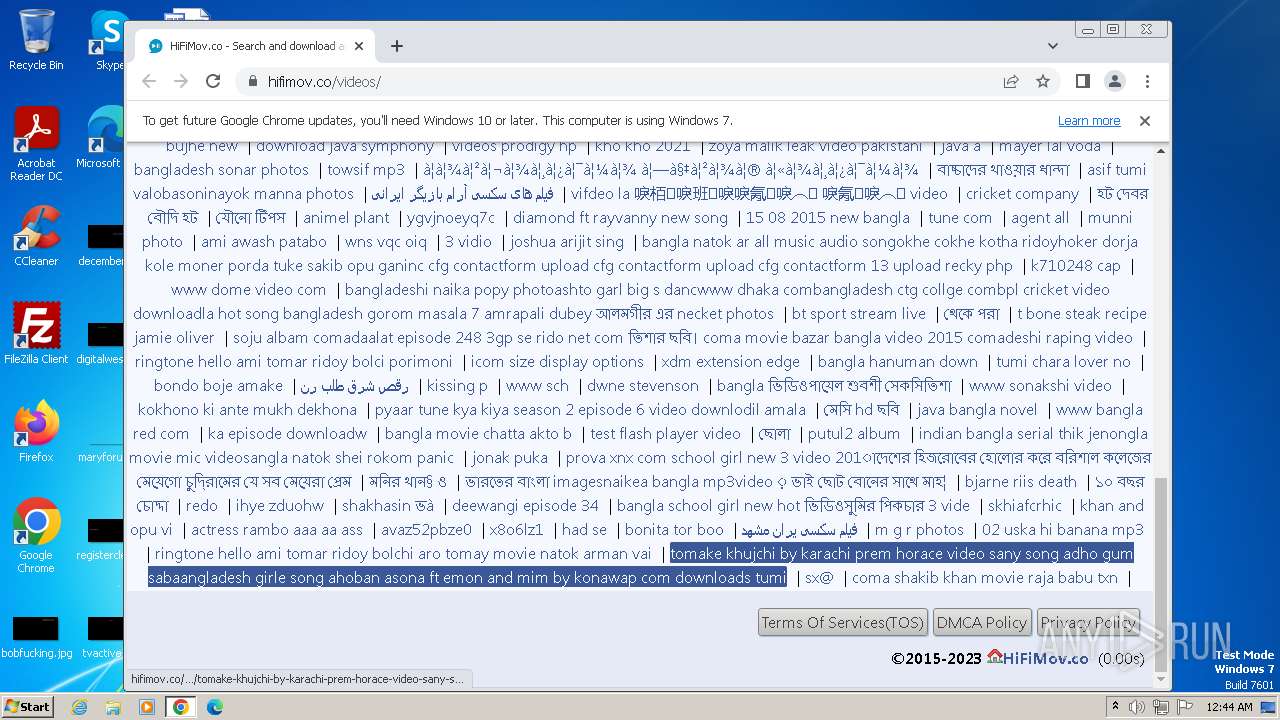Image resolution: width=1280 pixels, height=720 pixels.
Task: Open 'diamond ft rayvanny new song' link
Action: point(620,217)
